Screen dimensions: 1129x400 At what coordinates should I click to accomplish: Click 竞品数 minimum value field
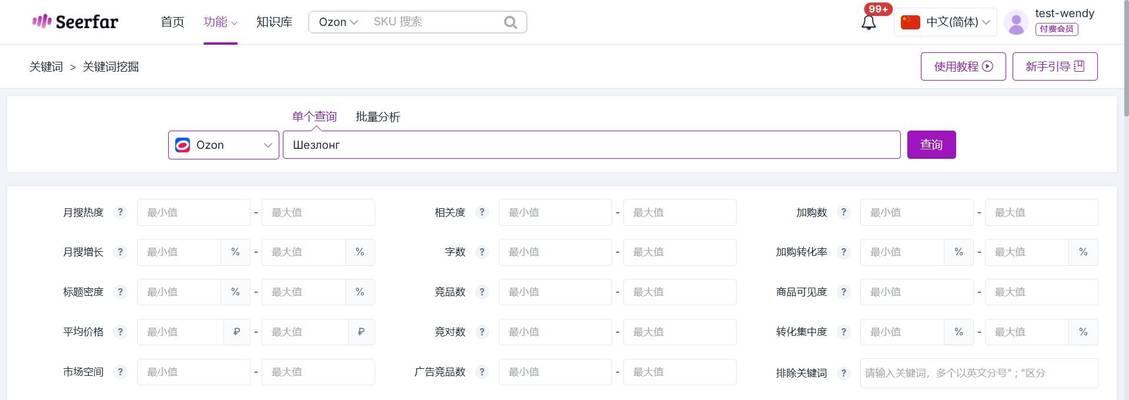(x=555, y=292)
